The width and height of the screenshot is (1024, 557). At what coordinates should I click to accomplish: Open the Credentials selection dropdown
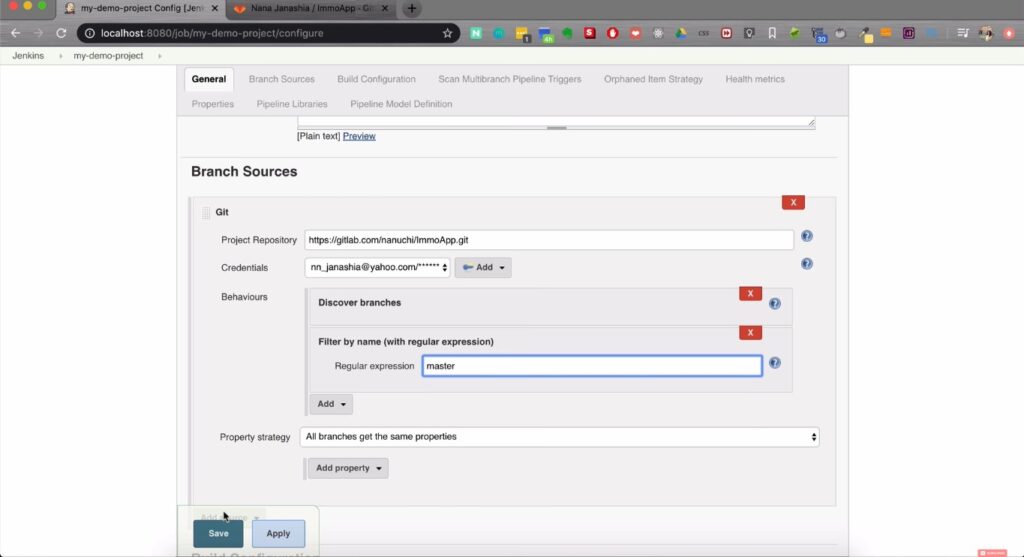click(377, 268)
